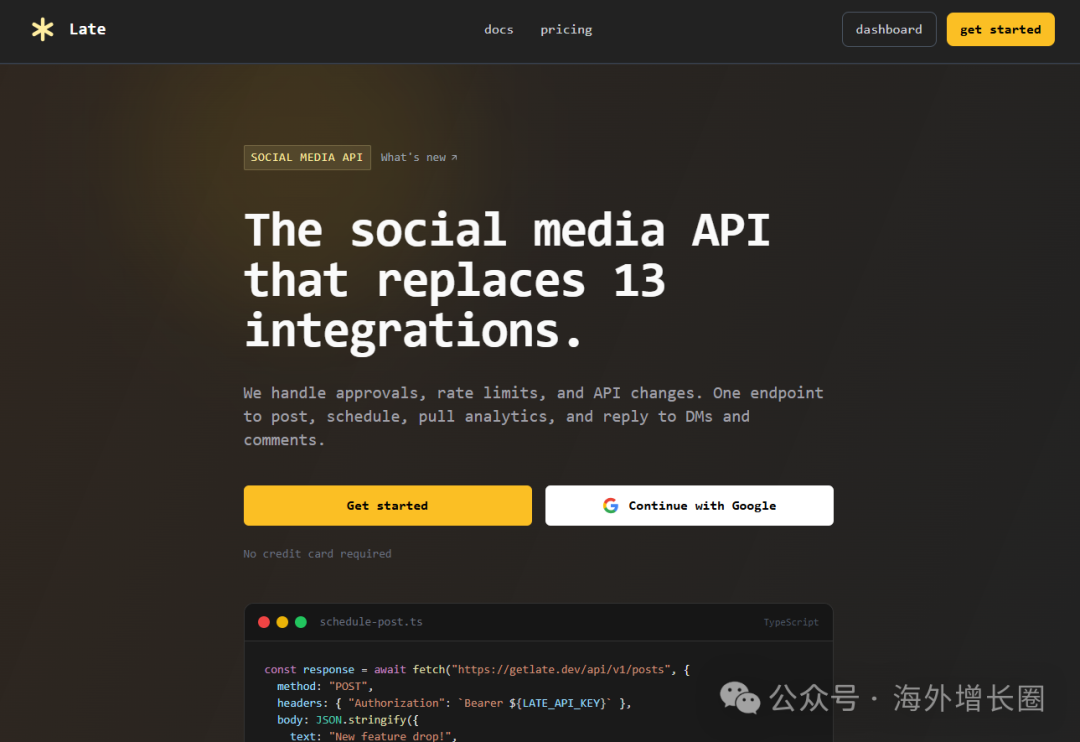This screenshot has width=1080, height=742.
Task: Click the TypeScript language label
Action: coord(791,622)
